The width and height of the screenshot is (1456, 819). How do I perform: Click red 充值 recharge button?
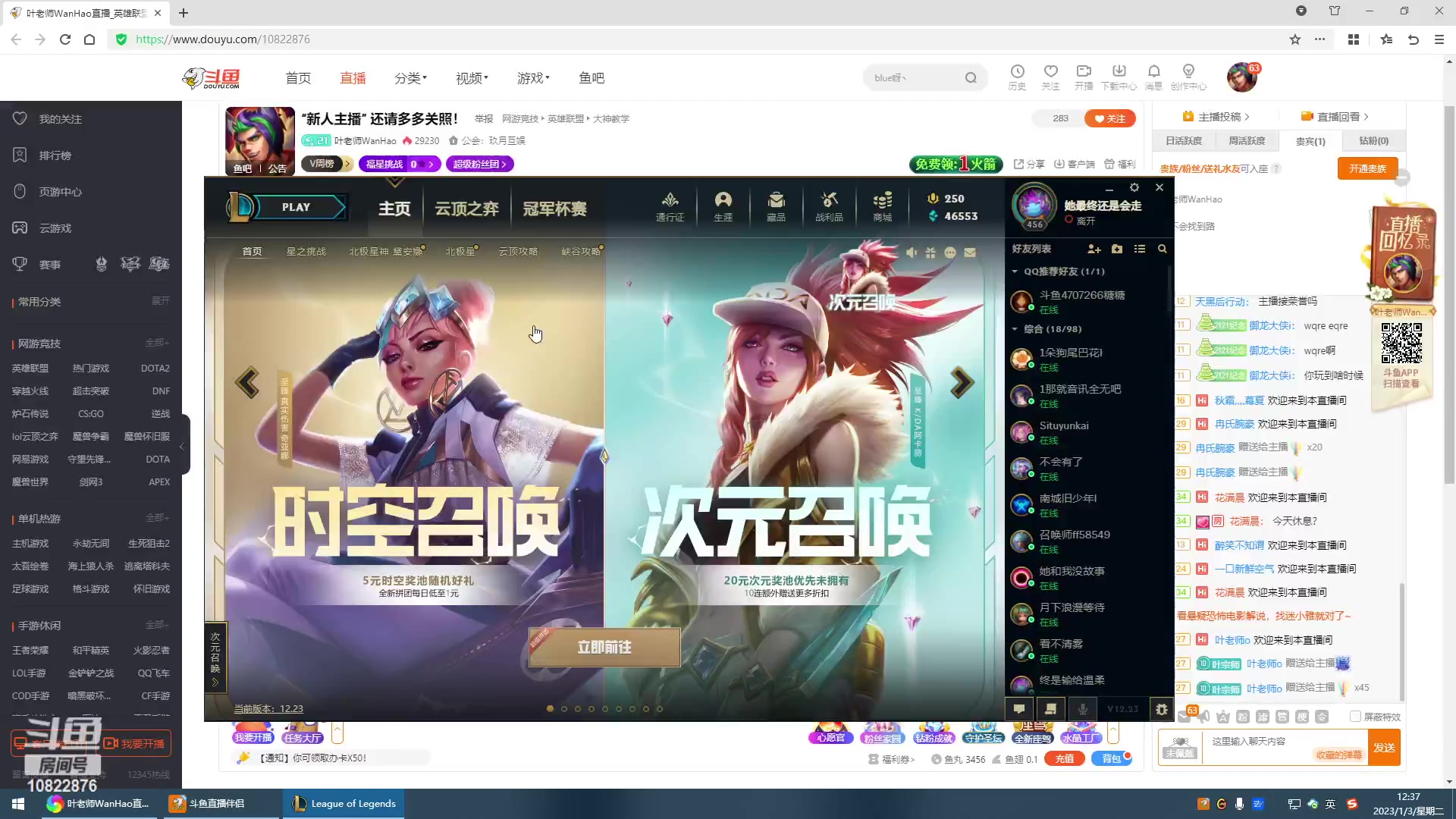click(x=1065, y=758)
